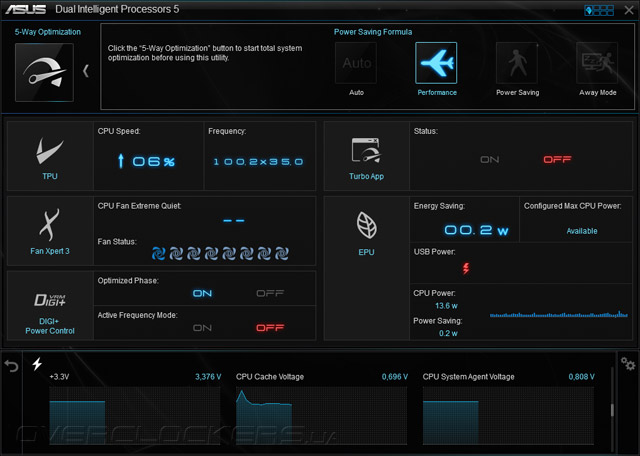This screenshot has height=456, width=640.
Task: Click the CPU Fan Extreme Quiet dashes value
Action: pos(234,221)
